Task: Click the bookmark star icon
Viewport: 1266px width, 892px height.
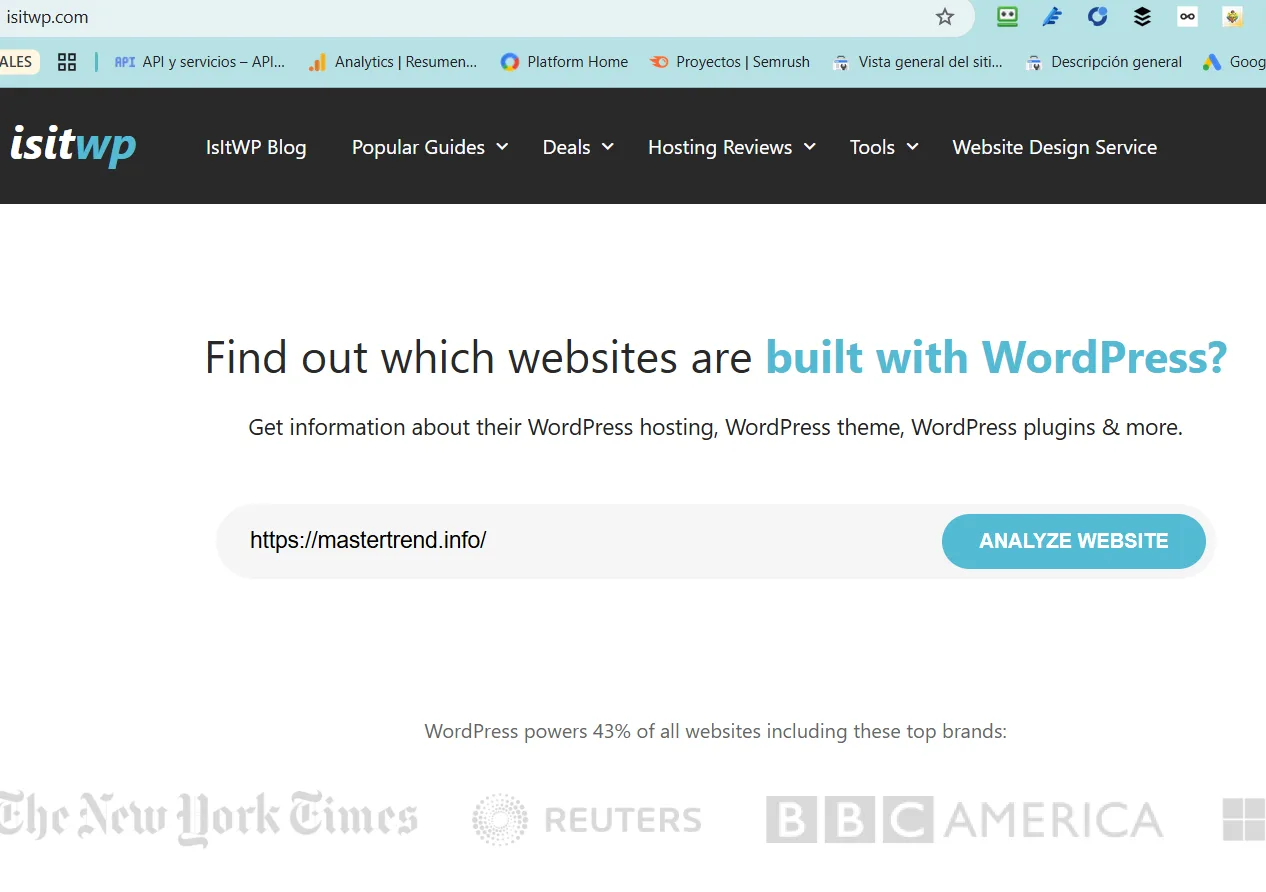Action: (x=945, y=17)
